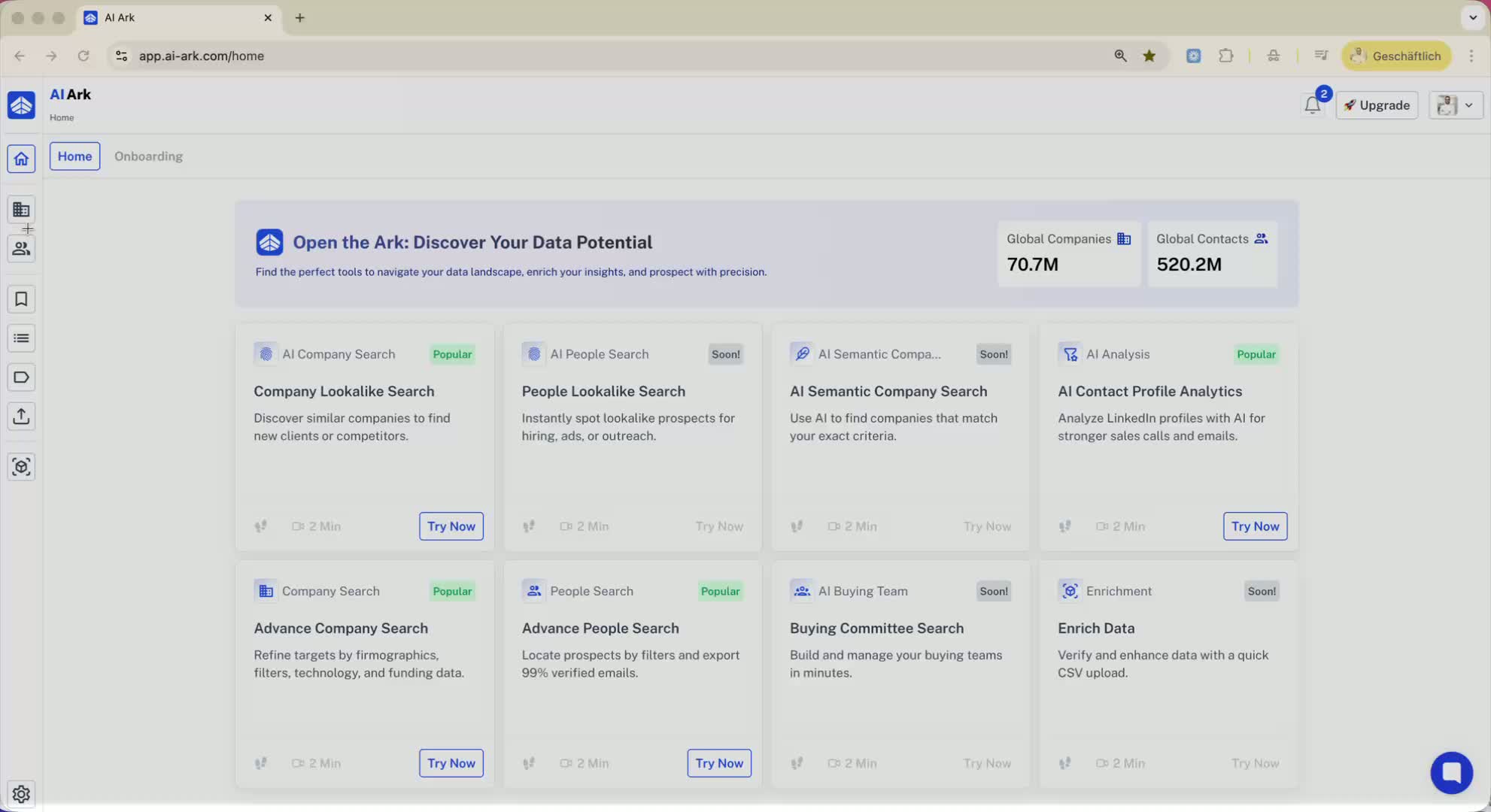Click the Upgrade button
The image size is (1491, 812).
tap(1377, 105)
